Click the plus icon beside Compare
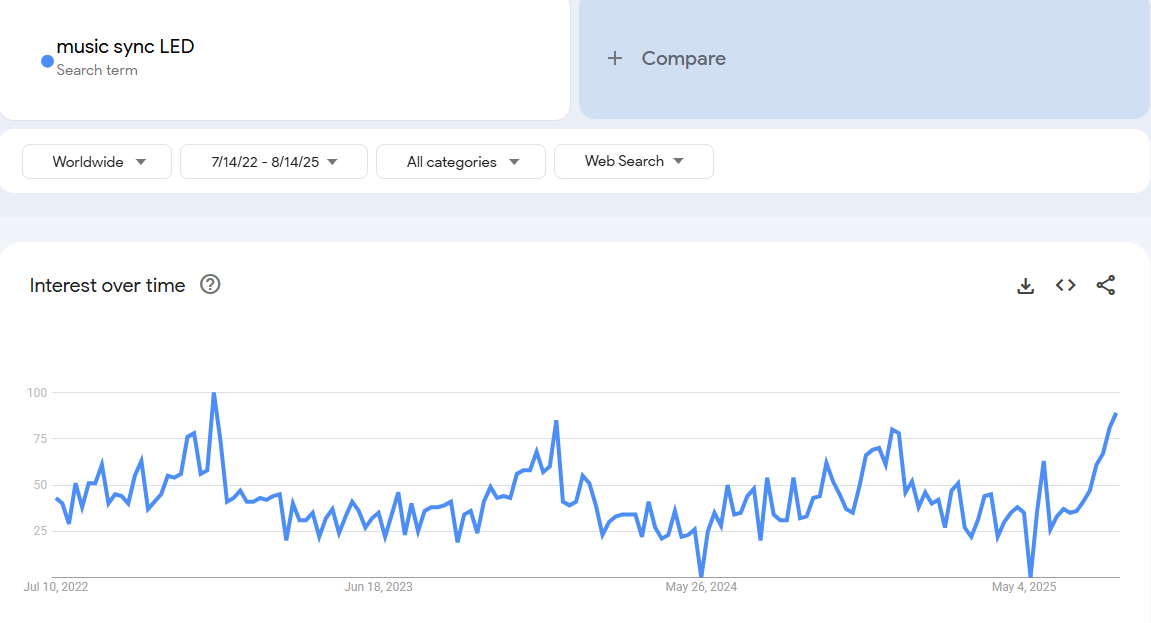 pyautogui.click(x=615, y=59)
